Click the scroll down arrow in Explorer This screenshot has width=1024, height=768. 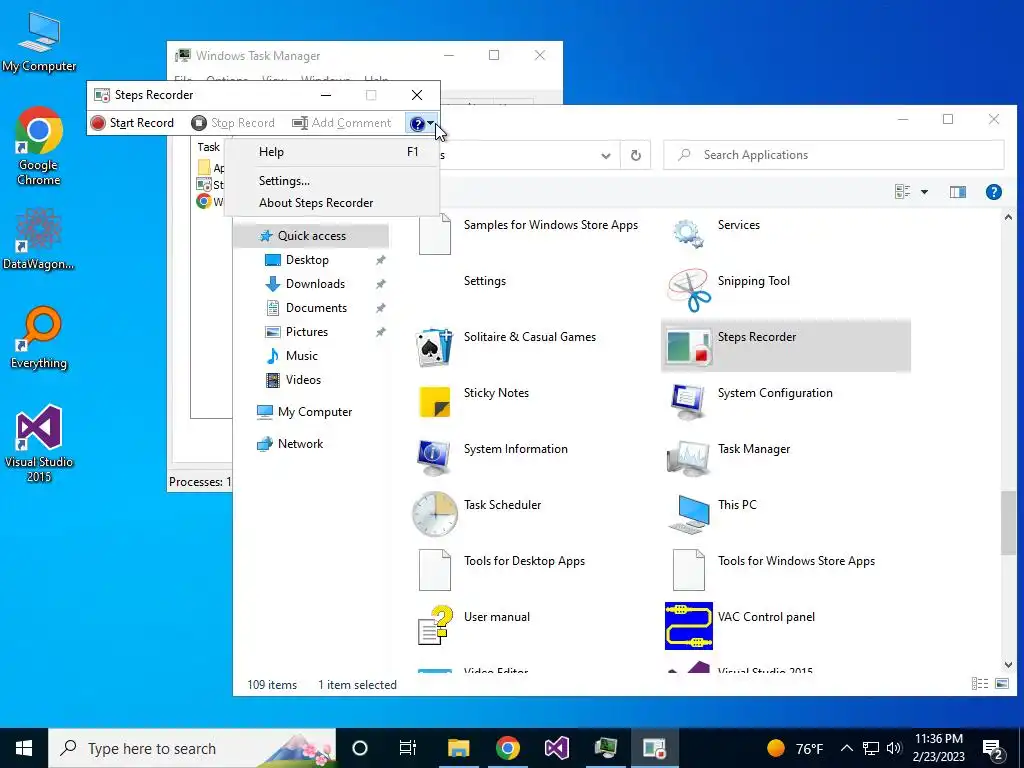coord(1008,665)
